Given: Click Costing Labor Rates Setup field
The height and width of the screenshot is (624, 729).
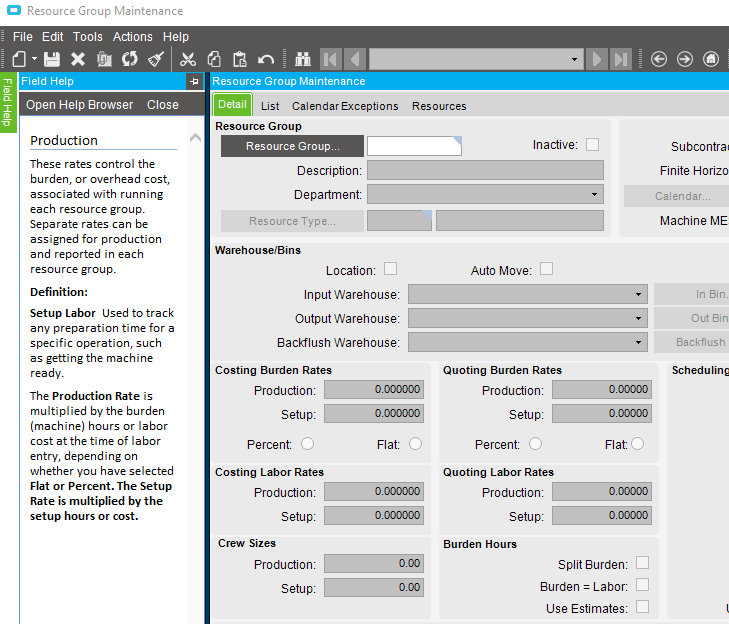Looking at the screenshot, I should tap(374, 516).
